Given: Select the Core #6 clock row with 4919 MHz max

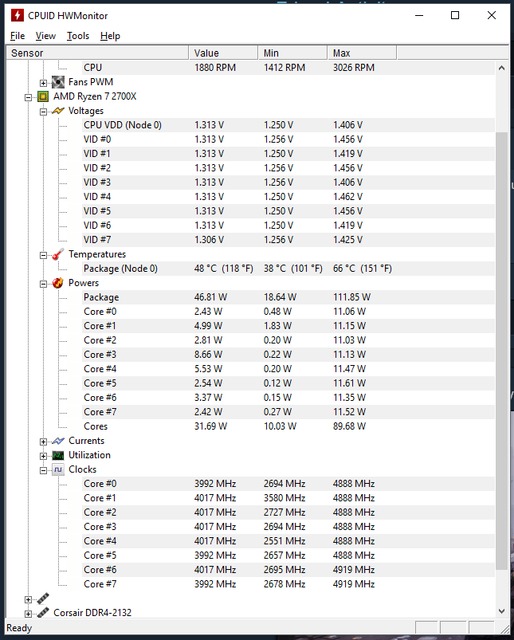Looking at the screenshot, I should tap(288, 570).
